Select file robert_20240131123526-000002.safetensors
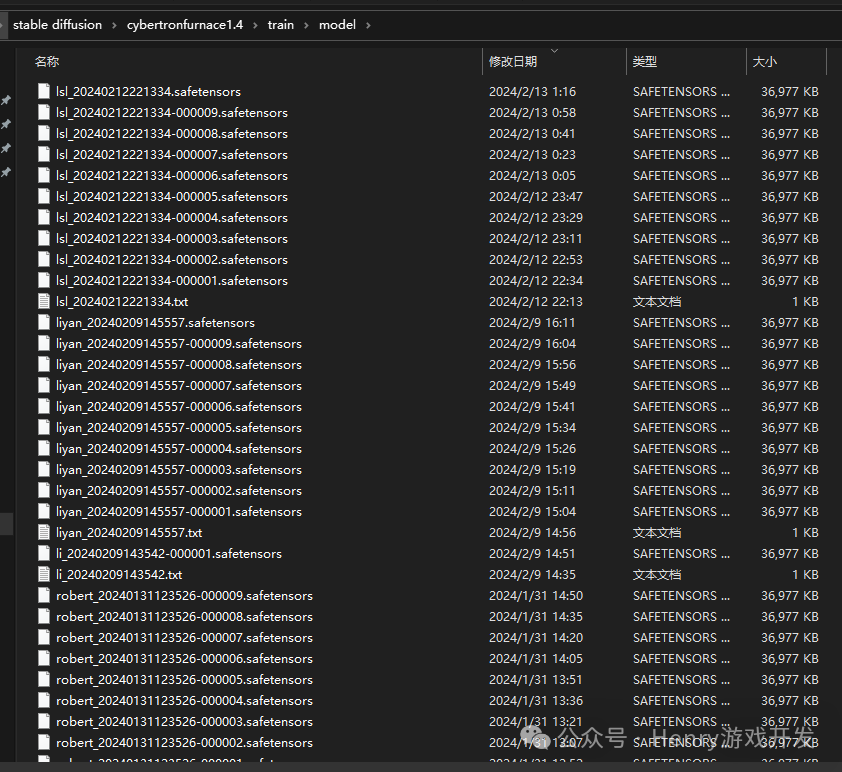This screenshot has height=772, width=842. [x=184, y=742]
